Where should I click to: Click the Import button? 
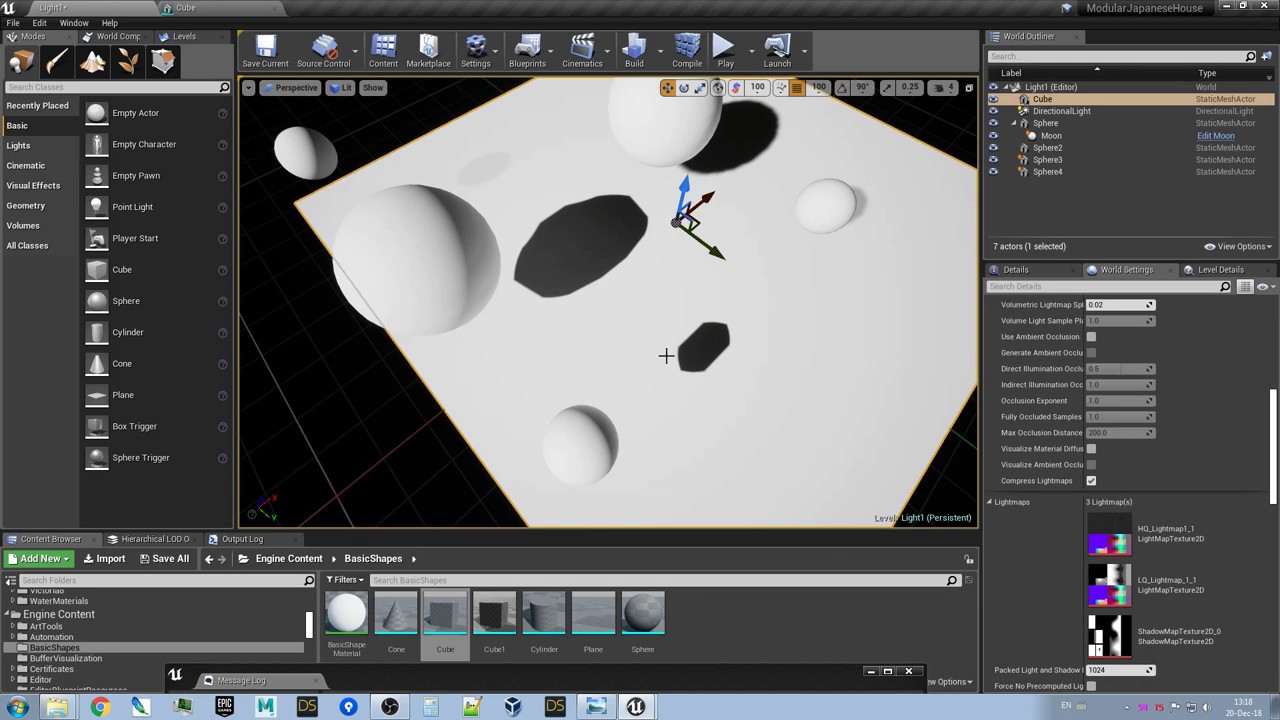(x=104, y=559)
